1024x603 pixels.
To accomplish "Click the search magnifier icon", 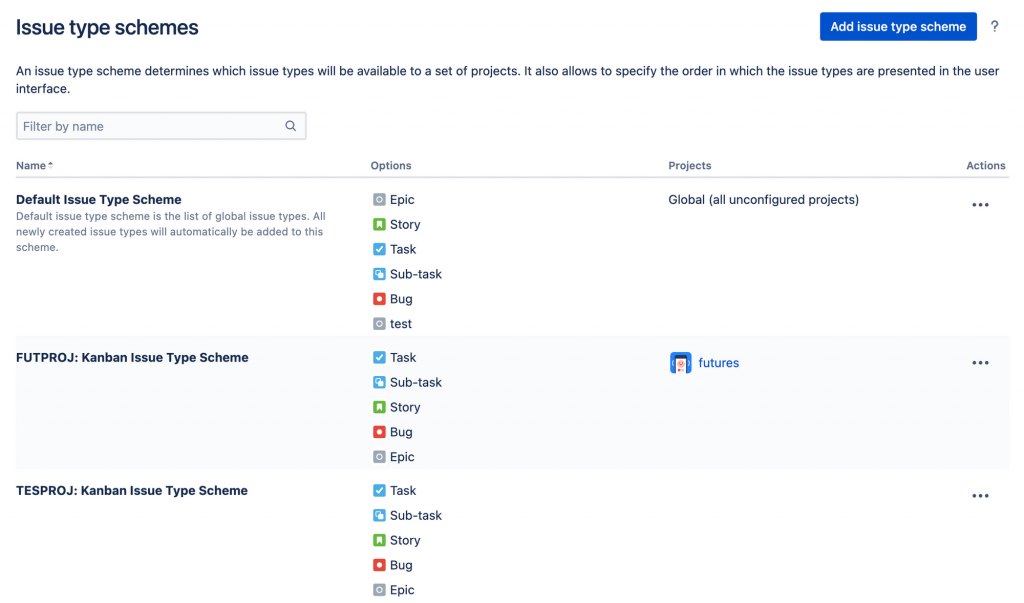I will pyautogui.click(x=291, y=126).
